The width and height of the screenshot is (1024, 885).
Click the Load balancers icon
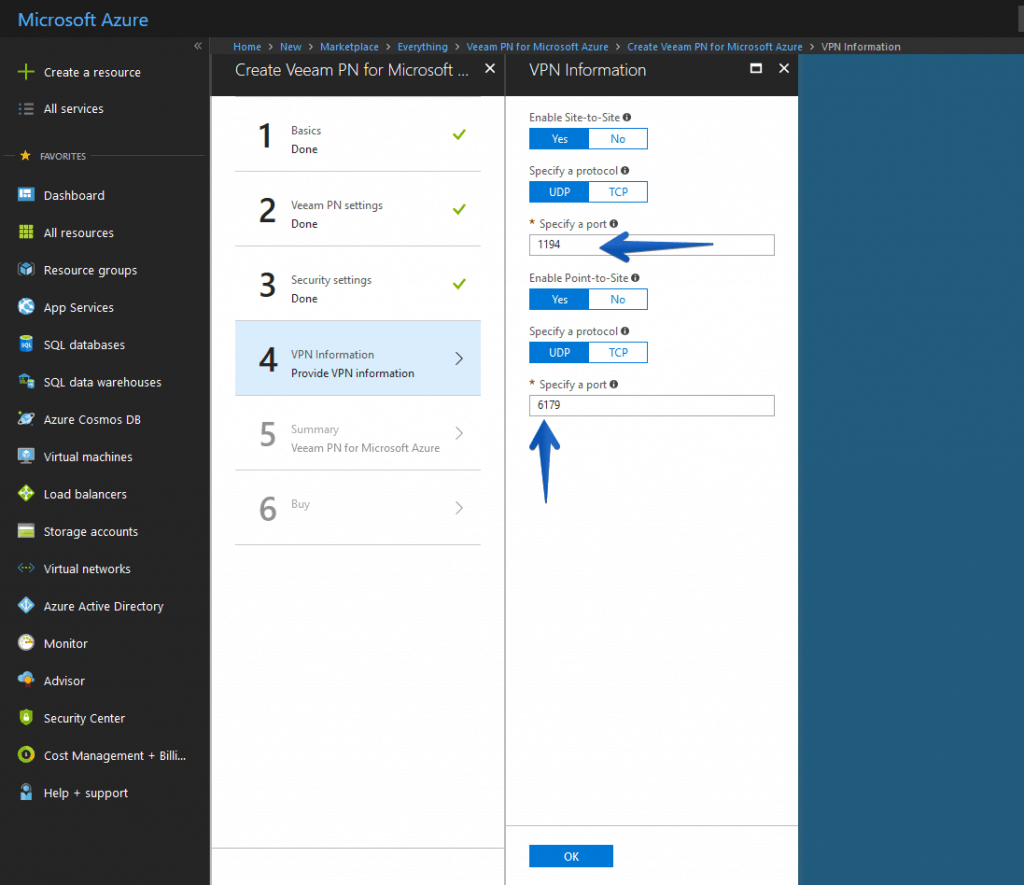pos(26,494)
